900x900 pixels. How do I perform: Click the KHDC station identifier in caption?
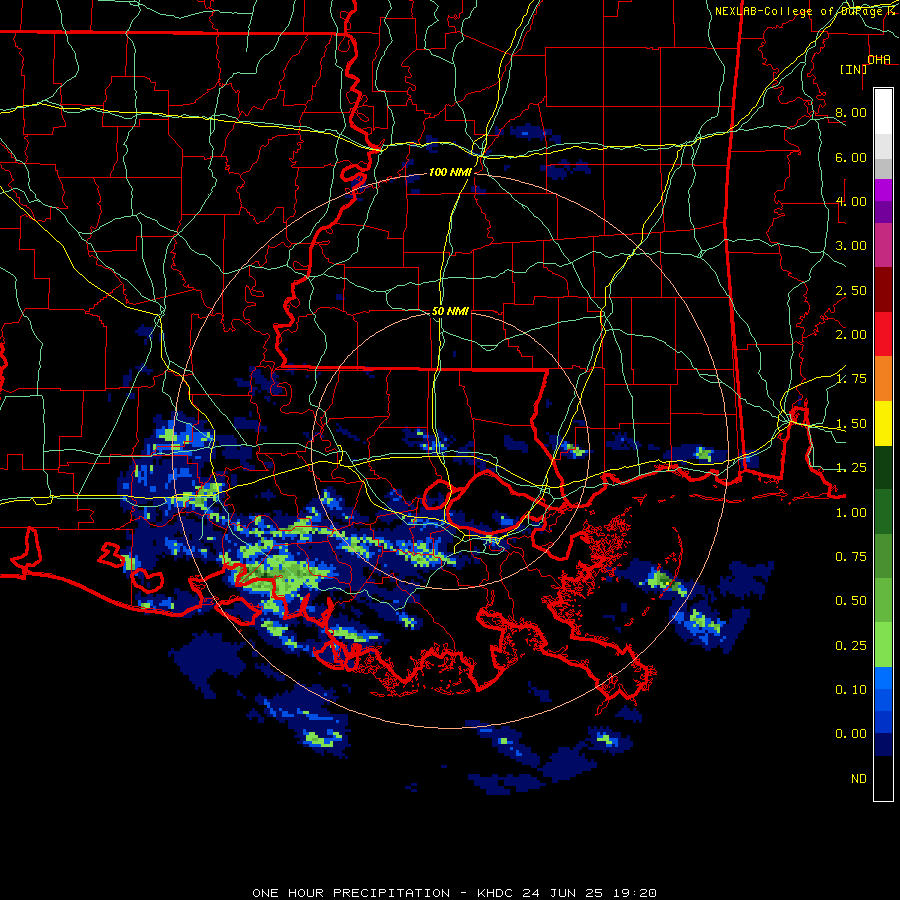pos(496,893)
